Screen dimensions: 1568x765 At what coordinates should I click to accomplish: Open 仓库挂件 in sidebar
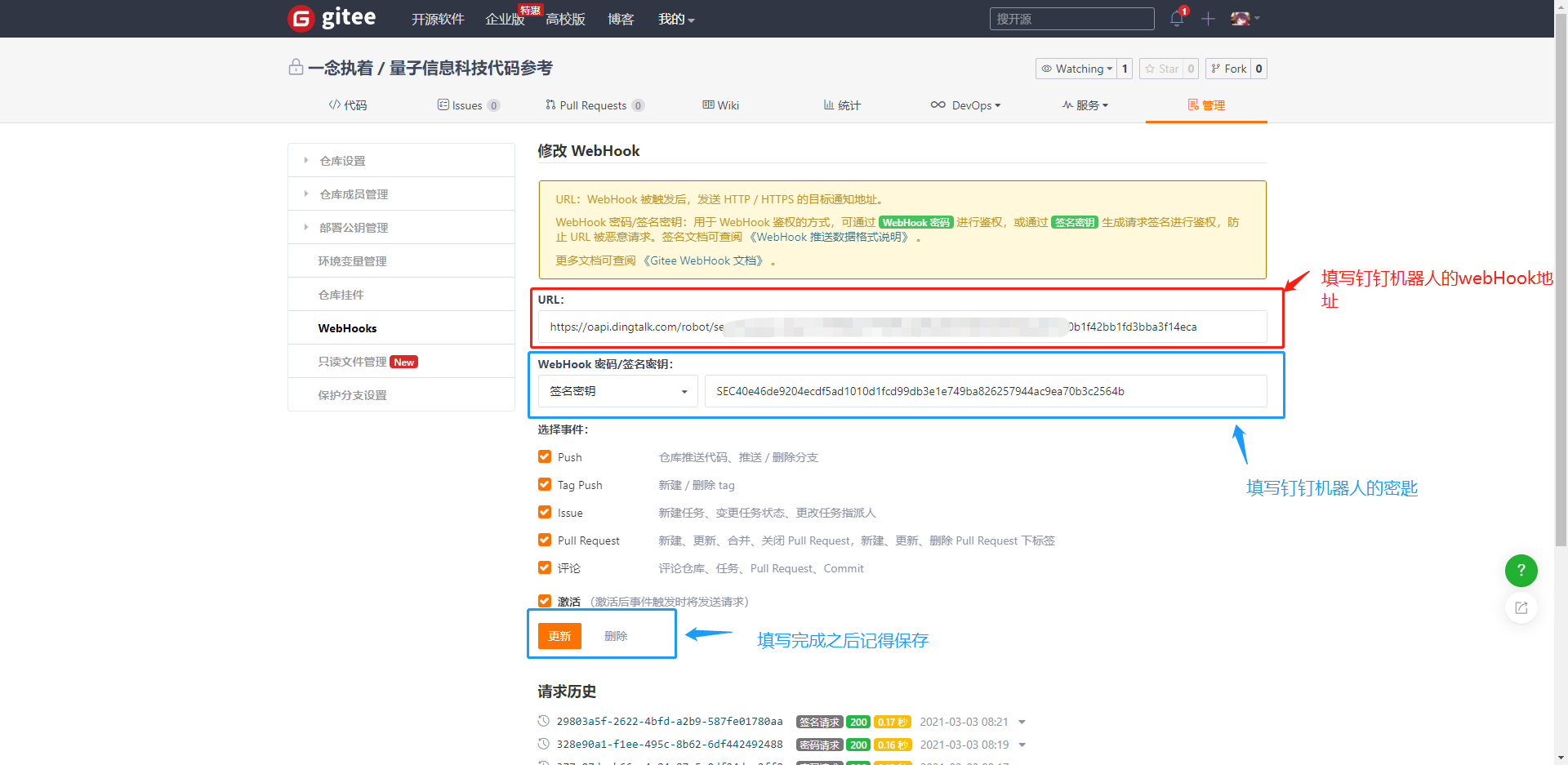coord(401,295)
